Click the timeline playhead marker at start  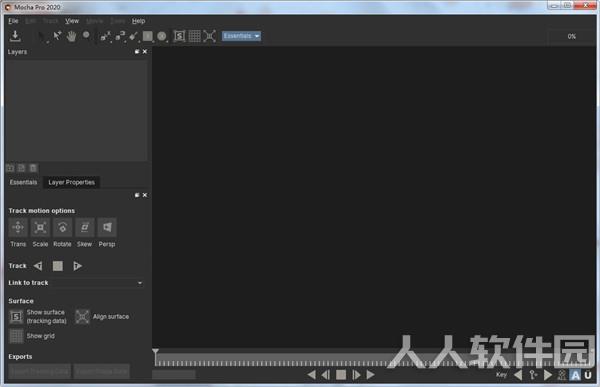(x=155, y=351)
